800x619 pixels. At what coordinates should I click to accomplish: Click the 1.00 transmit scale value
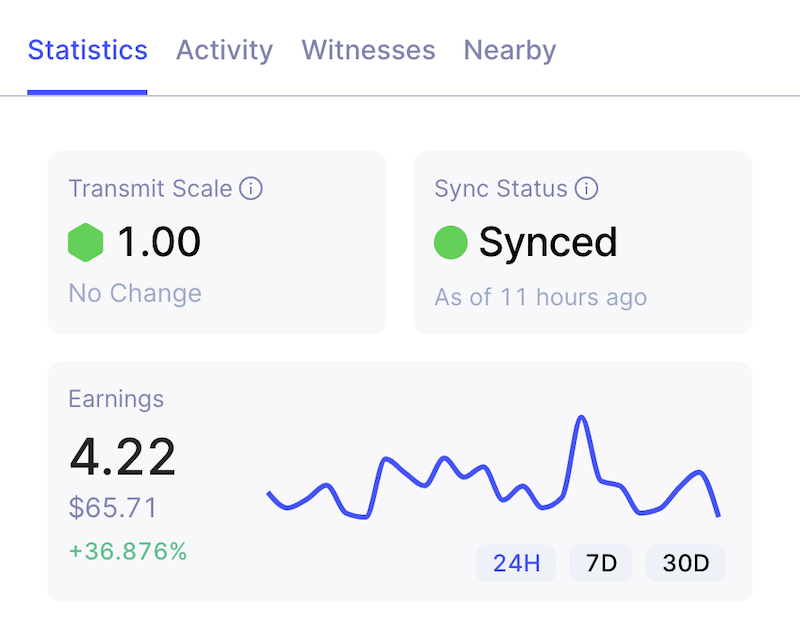159,242
